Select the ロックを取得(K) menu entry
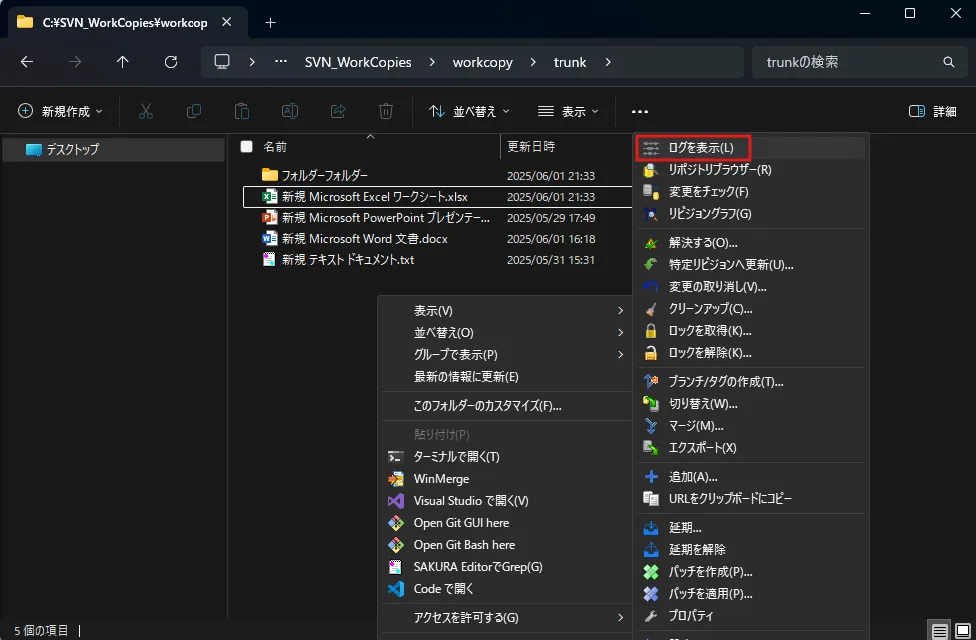Screen dimensions: 976x640 coord(751,331)
